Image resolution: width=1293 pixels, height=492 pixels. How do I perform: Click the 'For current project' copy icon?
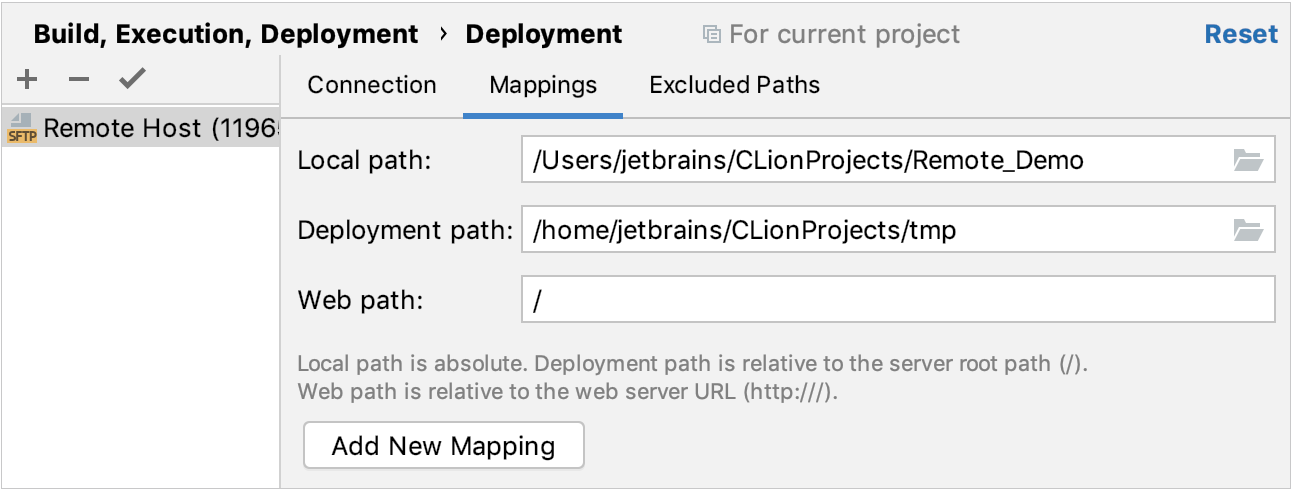[x=711, y=35]
